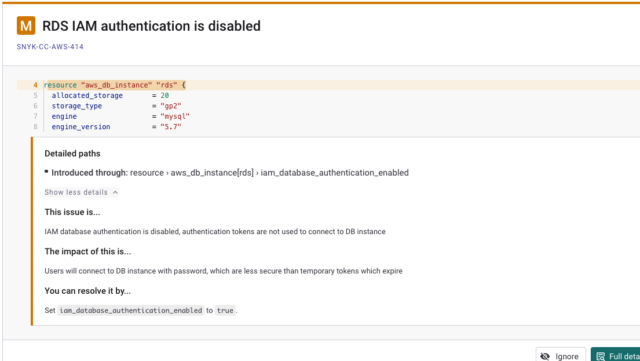Open the SNYK-CC-AWS-414 rule link

coord(50,47)
